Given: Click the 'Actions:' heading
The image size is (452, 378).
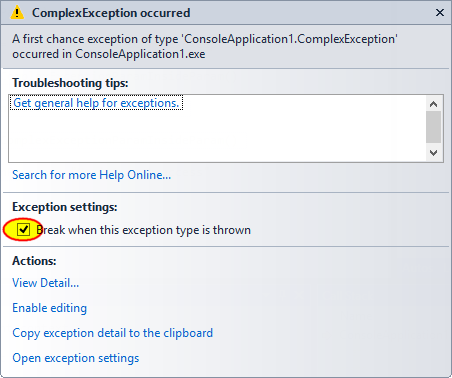Looking at the screenshot, I should 34,261.
